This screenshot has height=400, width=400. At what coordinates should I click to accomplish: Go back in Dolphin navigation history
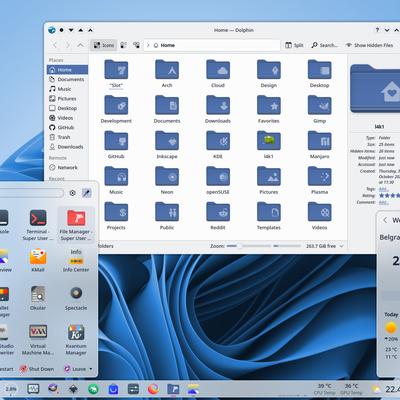click(x=55, y=45)
